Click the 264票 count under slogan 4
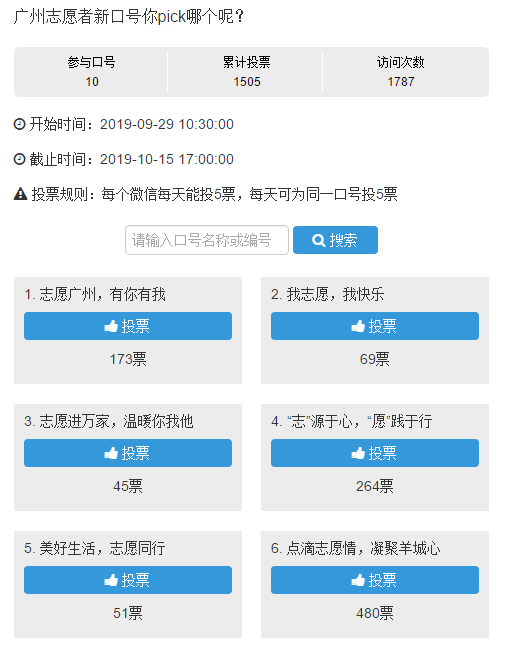The height and width of the screenshot is (648, 507). coord(375,486)
